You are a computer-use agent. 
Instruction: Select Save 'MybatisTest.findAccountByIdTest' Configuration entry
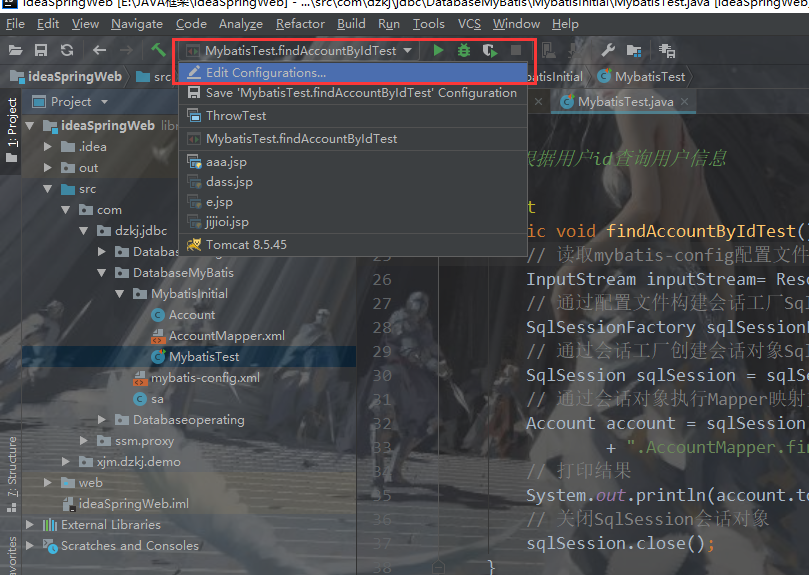[x=353, y=93]
